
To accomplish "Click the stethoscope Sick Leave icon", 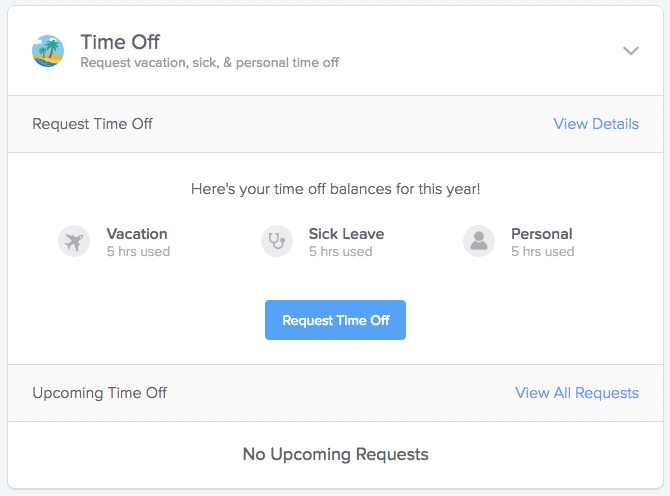I will coord(277,241).
